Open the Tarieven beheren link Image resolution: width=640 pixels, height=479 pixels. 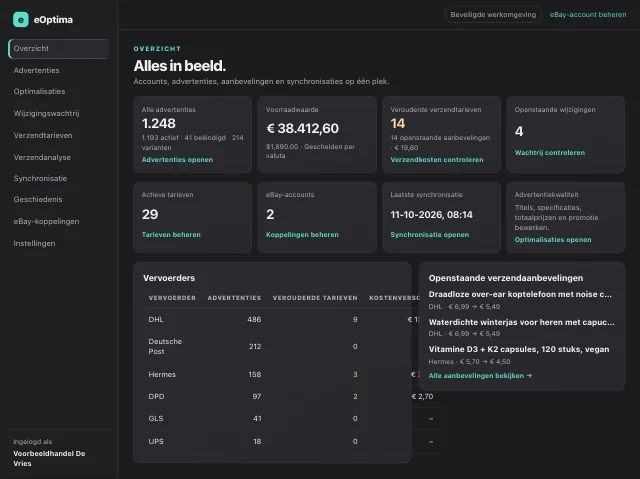171,235
